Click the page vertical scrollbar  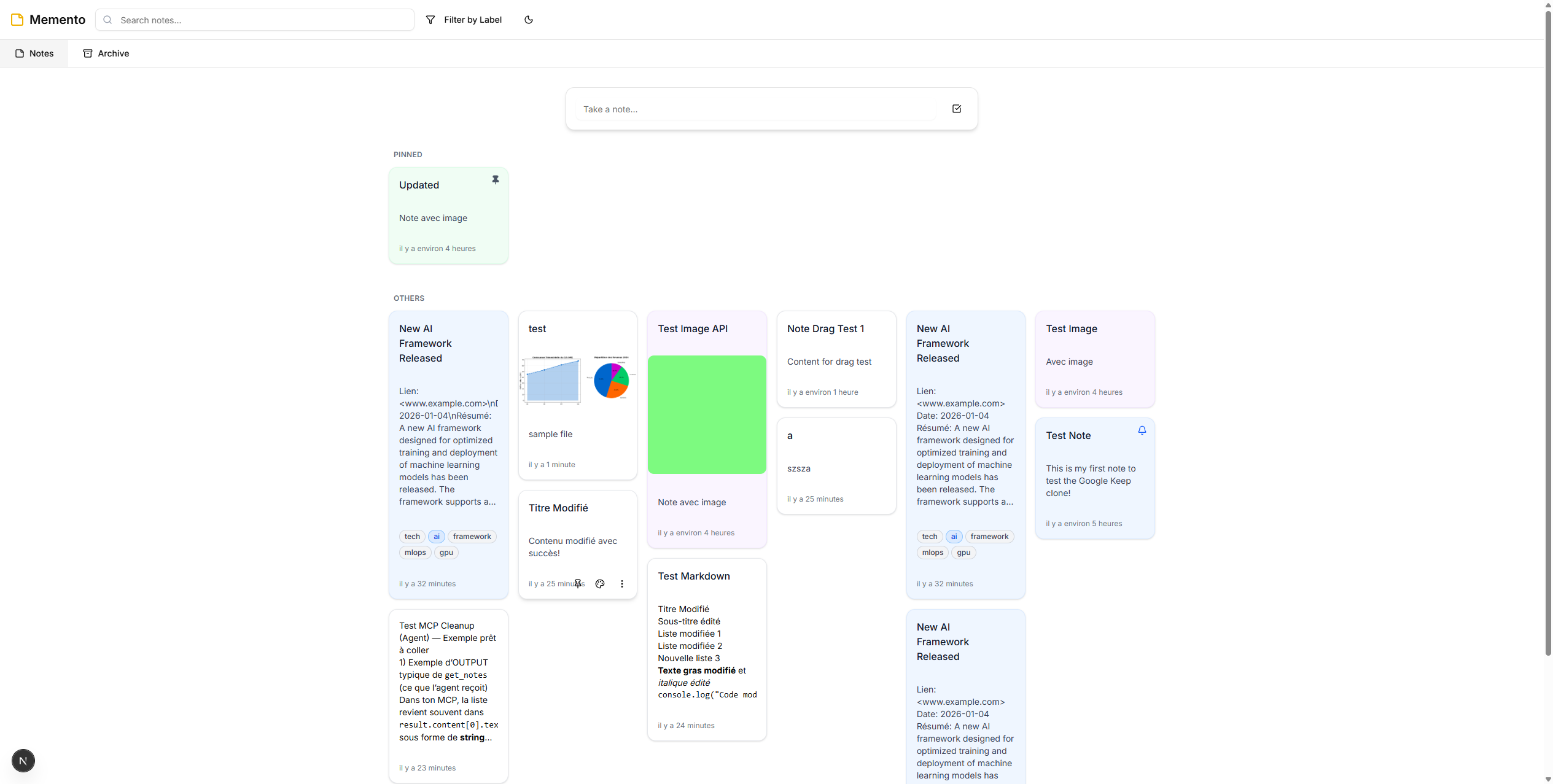1547,332
